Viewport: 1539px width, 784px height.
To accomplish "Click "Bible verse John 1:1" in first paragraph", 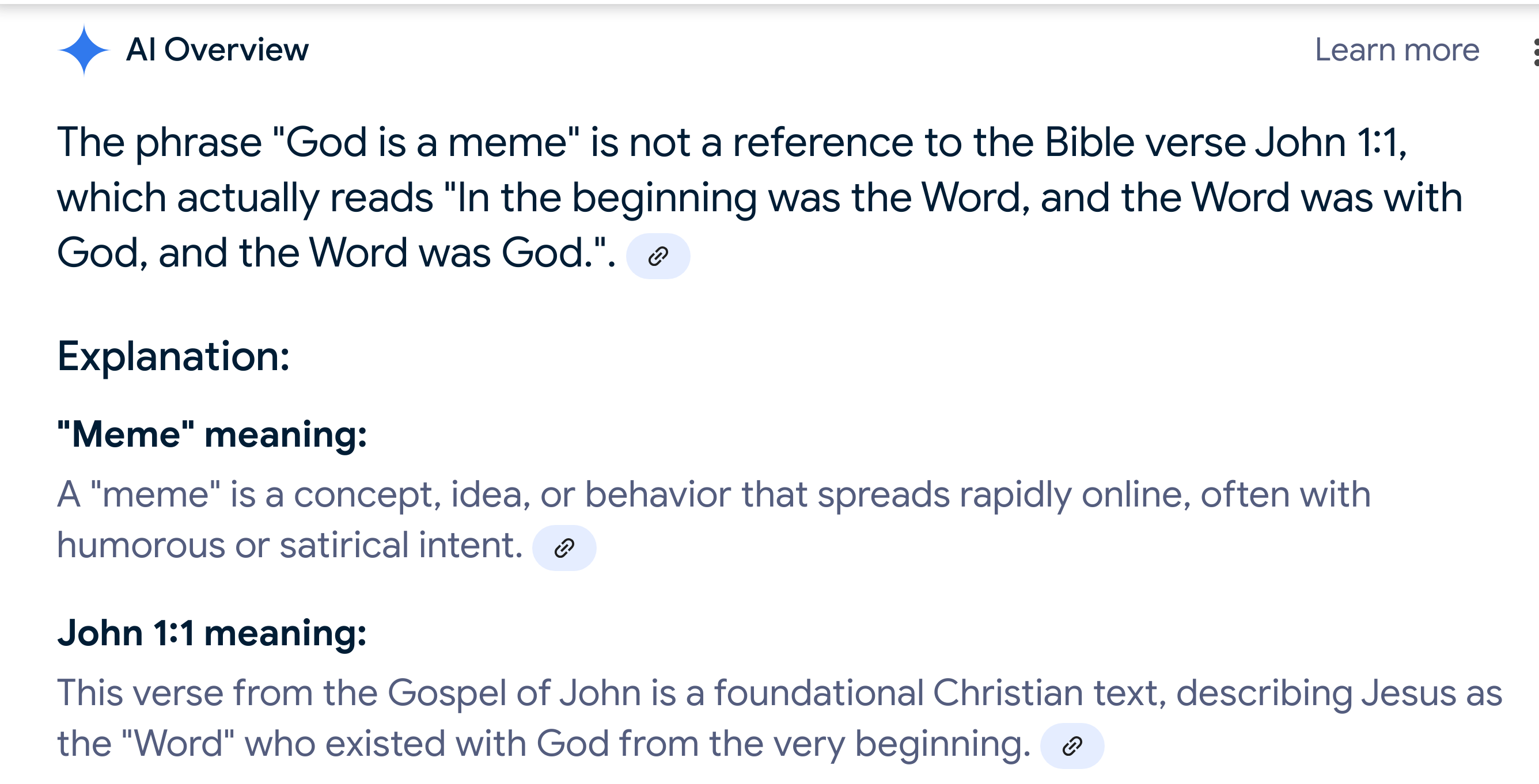I will tap(1222, 143).
